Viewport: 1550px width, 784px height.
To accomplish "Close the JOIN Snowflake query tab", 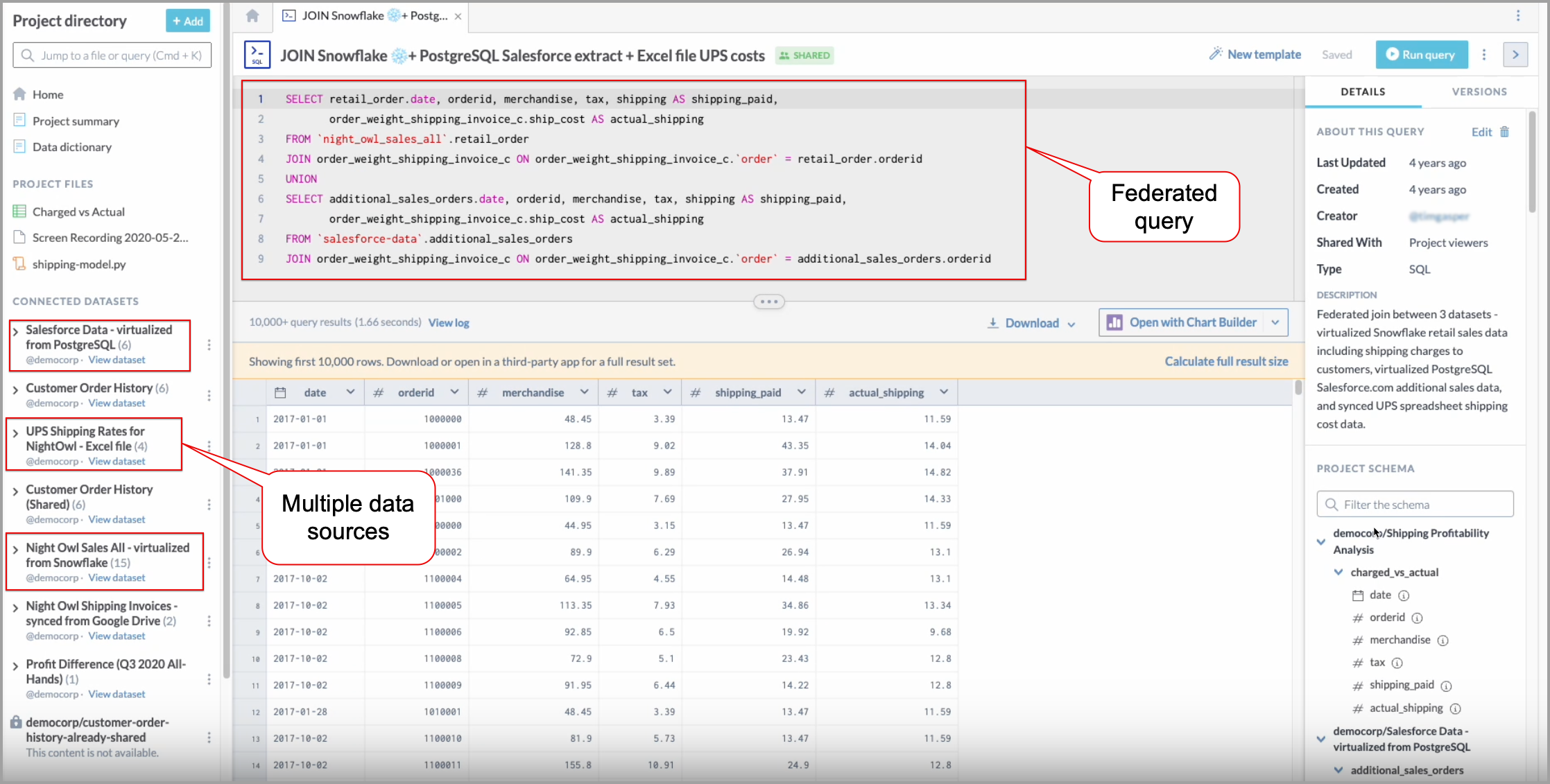I will pyautogui.click(x=458, y=16).
